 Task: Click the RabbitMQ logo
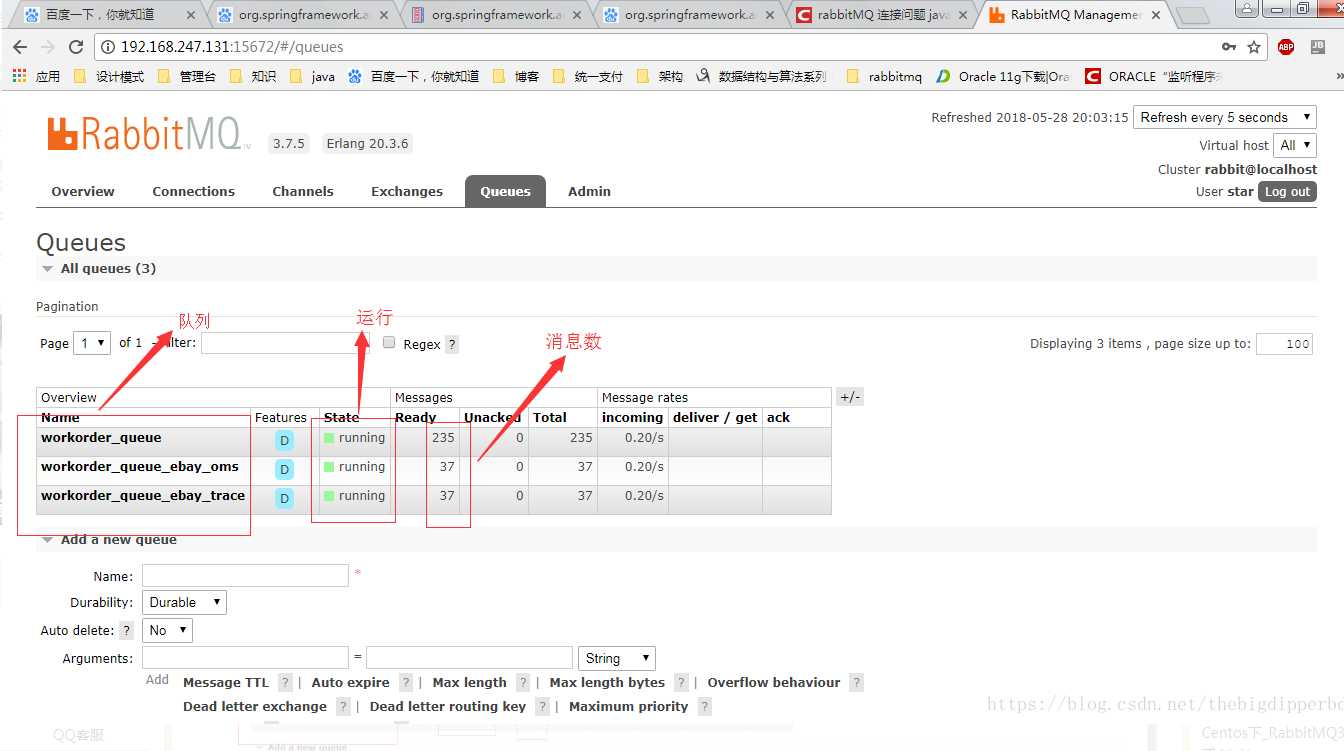coord(148,133)
